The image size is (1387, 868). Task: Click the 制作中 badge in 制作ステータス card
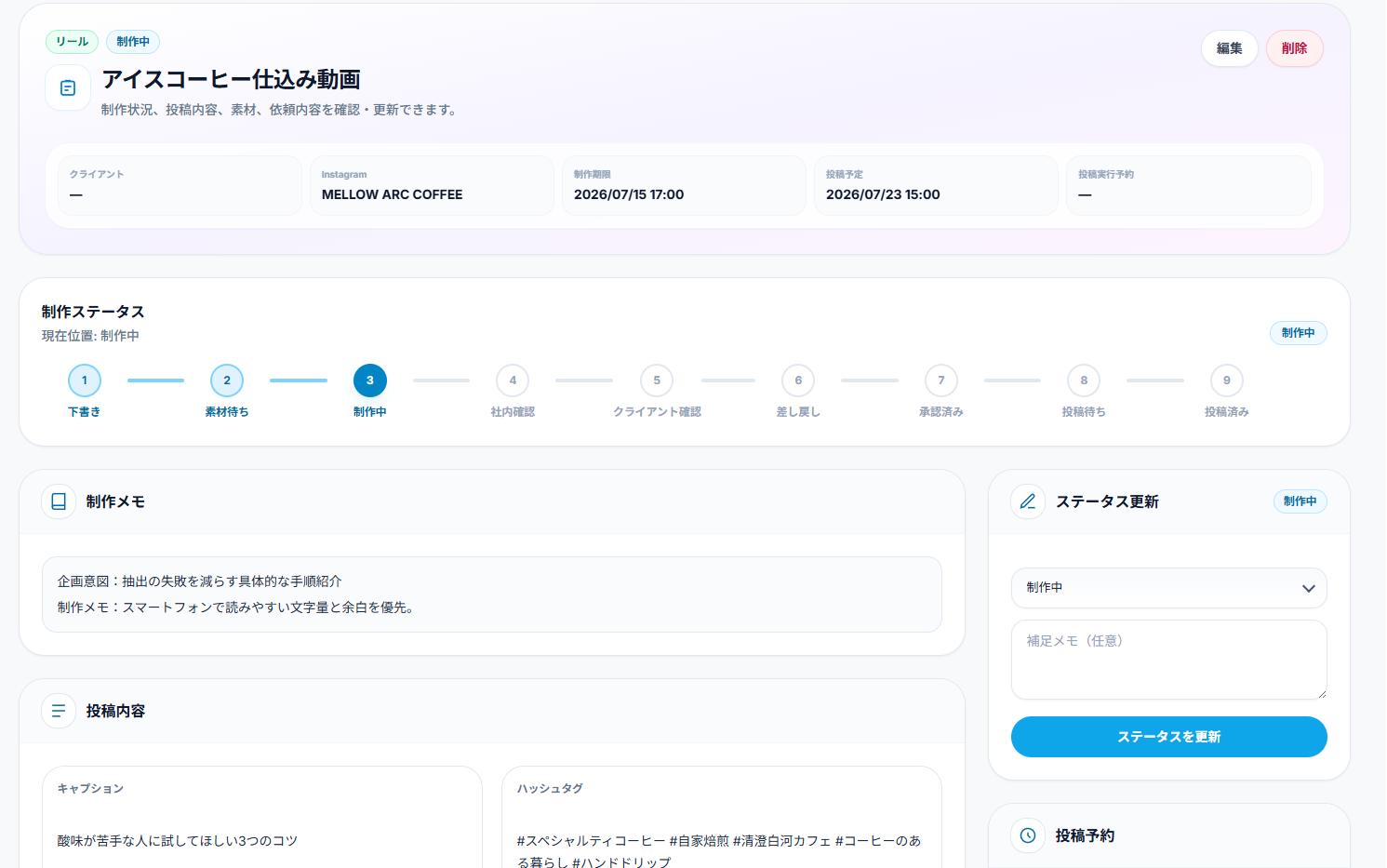[1299, 333]
